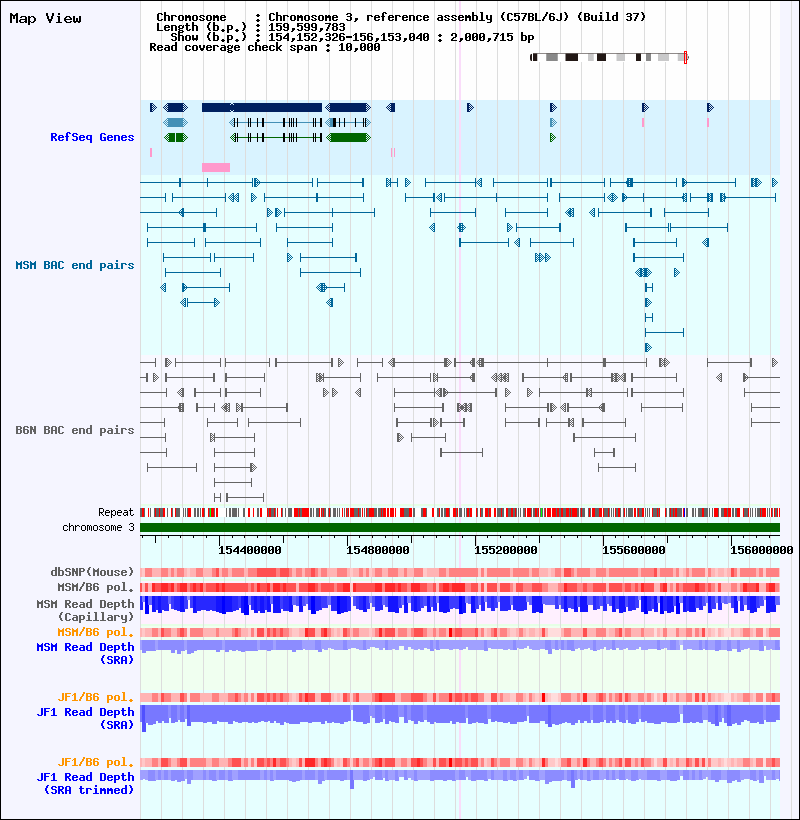Open the JF1 Read Depth (SRA) label
800x820 pixels.
point(85,718)
